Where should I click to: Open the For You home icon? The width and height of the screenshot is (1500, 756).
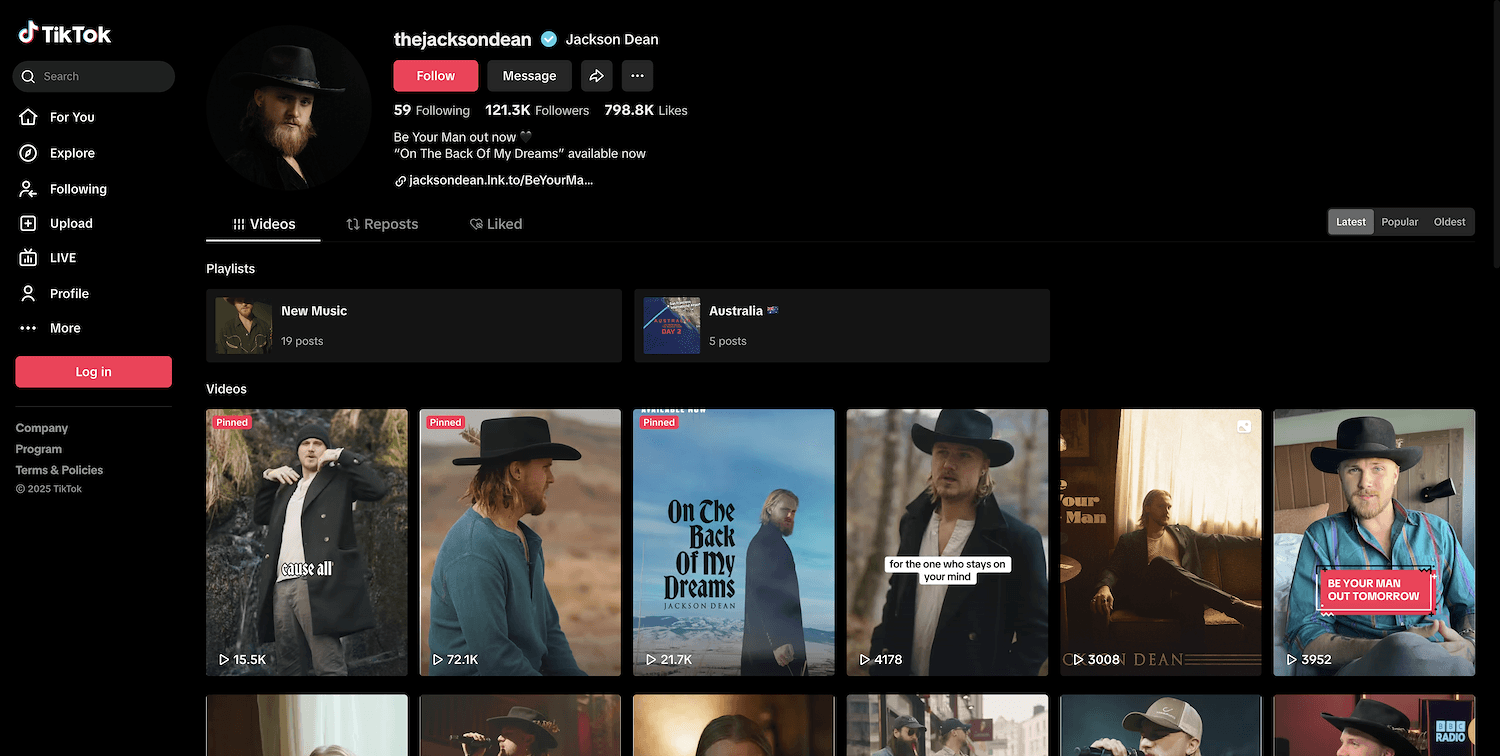pyautogui.click(x=29, y=117)
